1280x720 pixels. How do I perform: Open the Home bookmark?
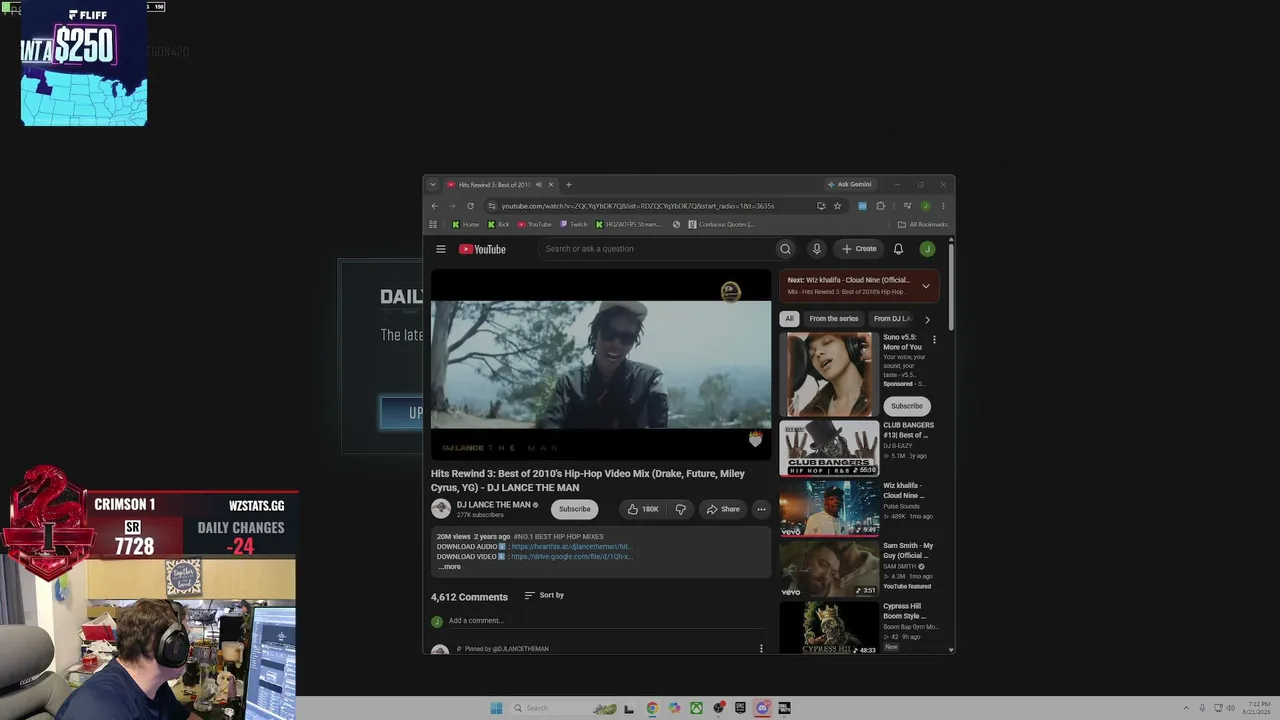coord(466,224)
